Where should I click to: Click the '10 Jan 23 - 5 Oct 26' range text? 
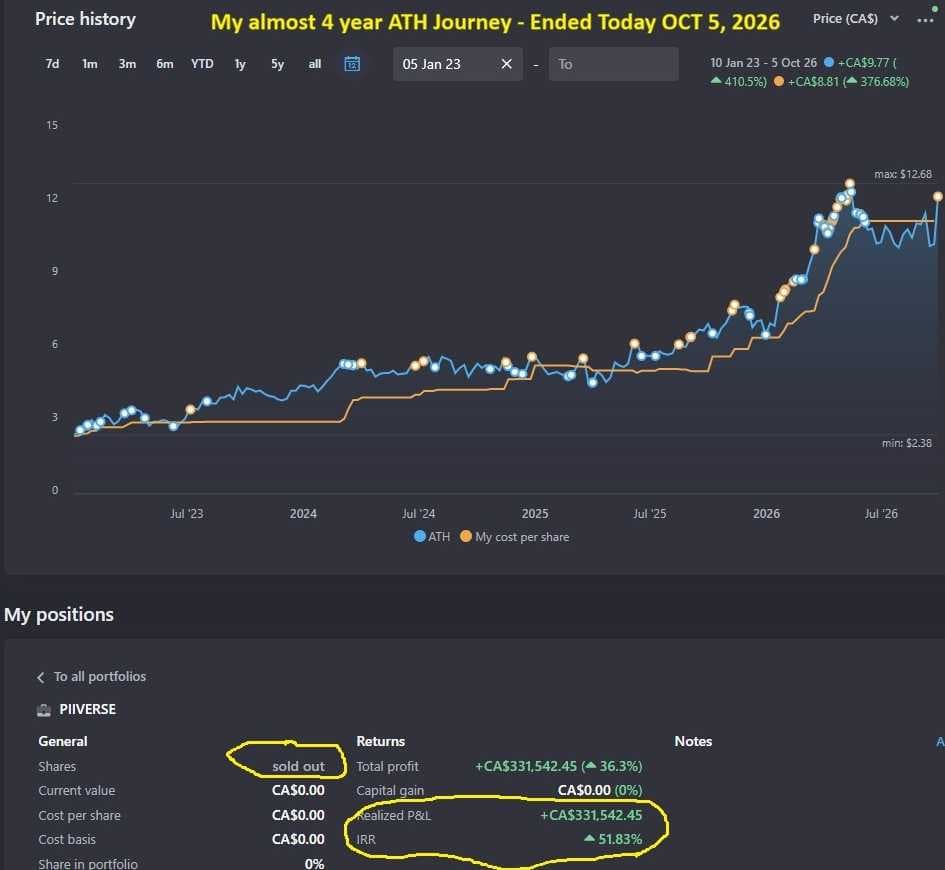coord(763,63)
